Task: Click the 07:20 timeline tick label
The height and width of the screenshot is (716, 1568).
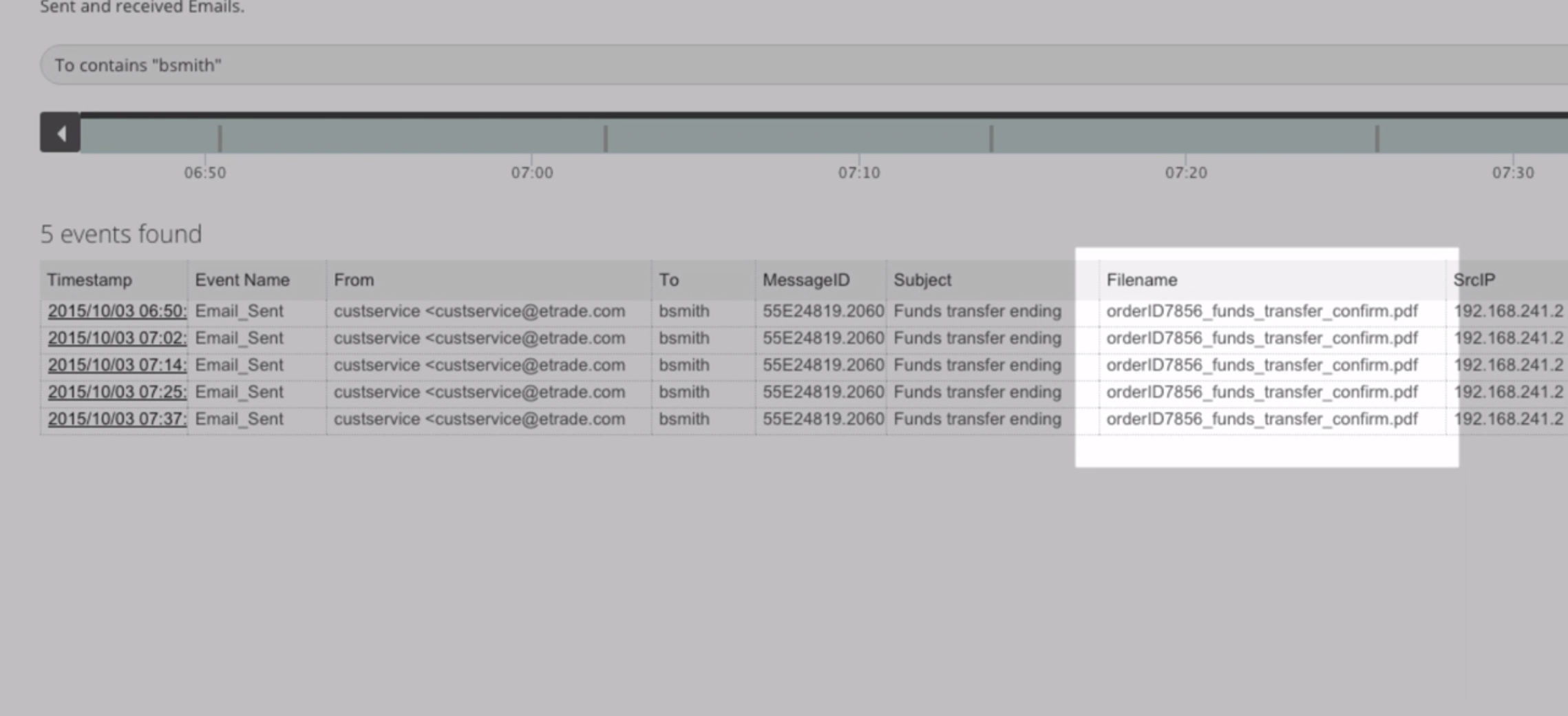Action: pos(1186,173)
